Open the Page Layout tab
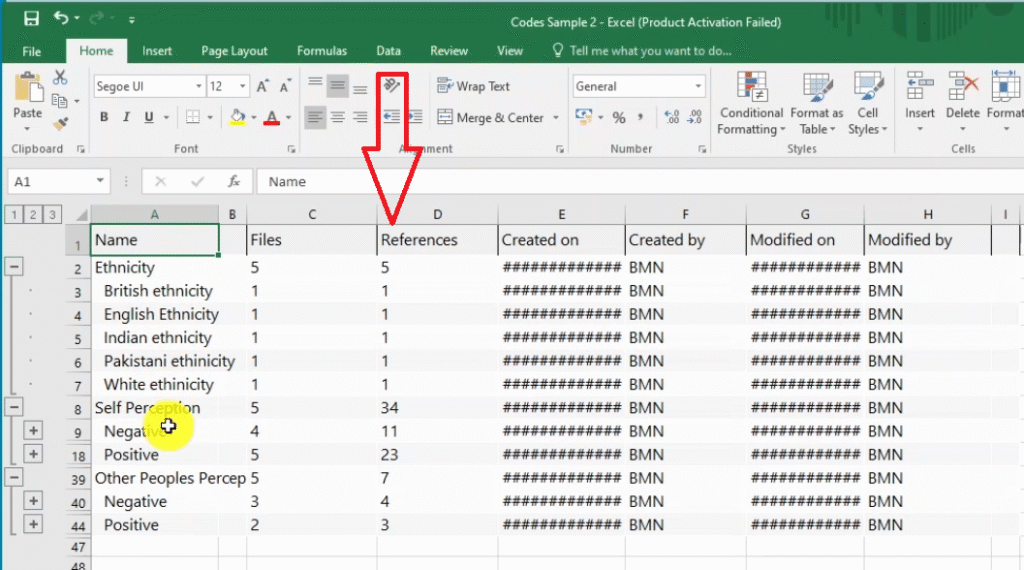This screenshot has height=570, width=1024. pos(234,51)
